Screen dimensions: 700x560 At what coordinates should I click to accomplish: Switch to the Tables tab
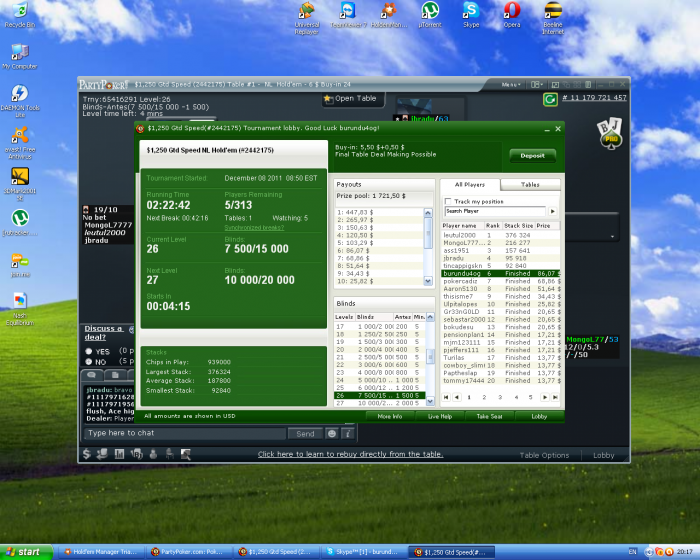tap(530, 184)
